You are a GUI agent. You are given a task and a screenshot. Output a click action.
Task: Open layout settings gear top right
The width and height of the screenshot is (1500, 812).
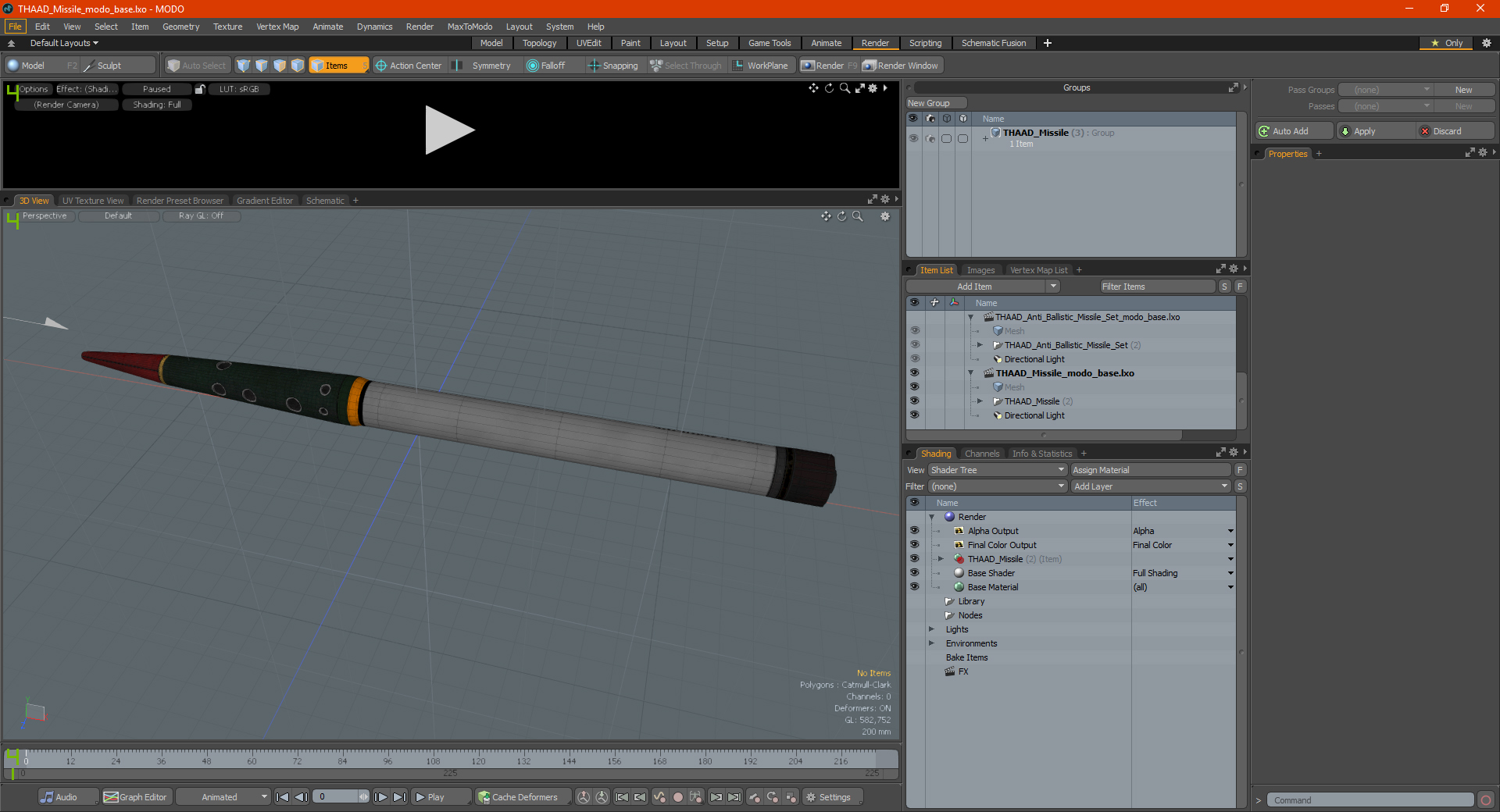pyautogui.click(x=1487, y=43)
